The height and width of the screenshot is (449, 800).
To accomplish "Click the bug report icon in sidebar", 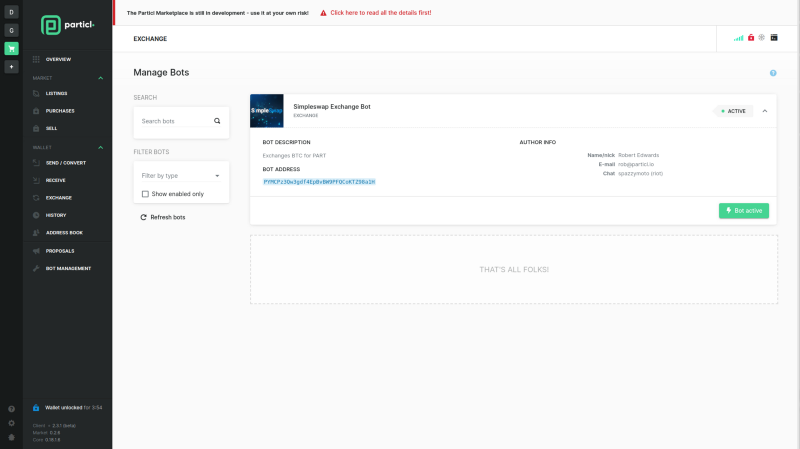I will 11,437.
